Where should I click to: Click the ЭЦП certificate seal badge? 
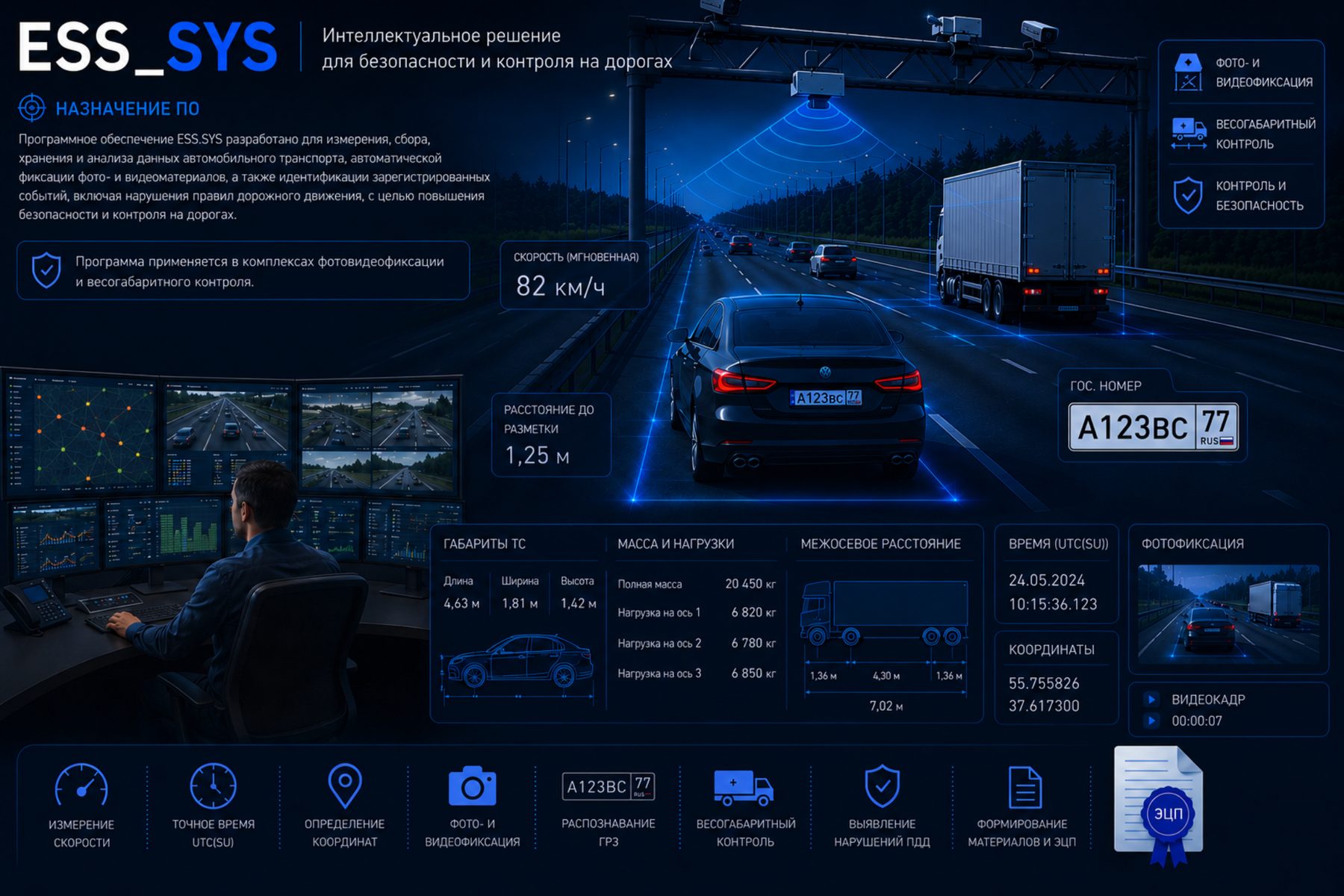pyautogui.click(x=1168, y=813)
